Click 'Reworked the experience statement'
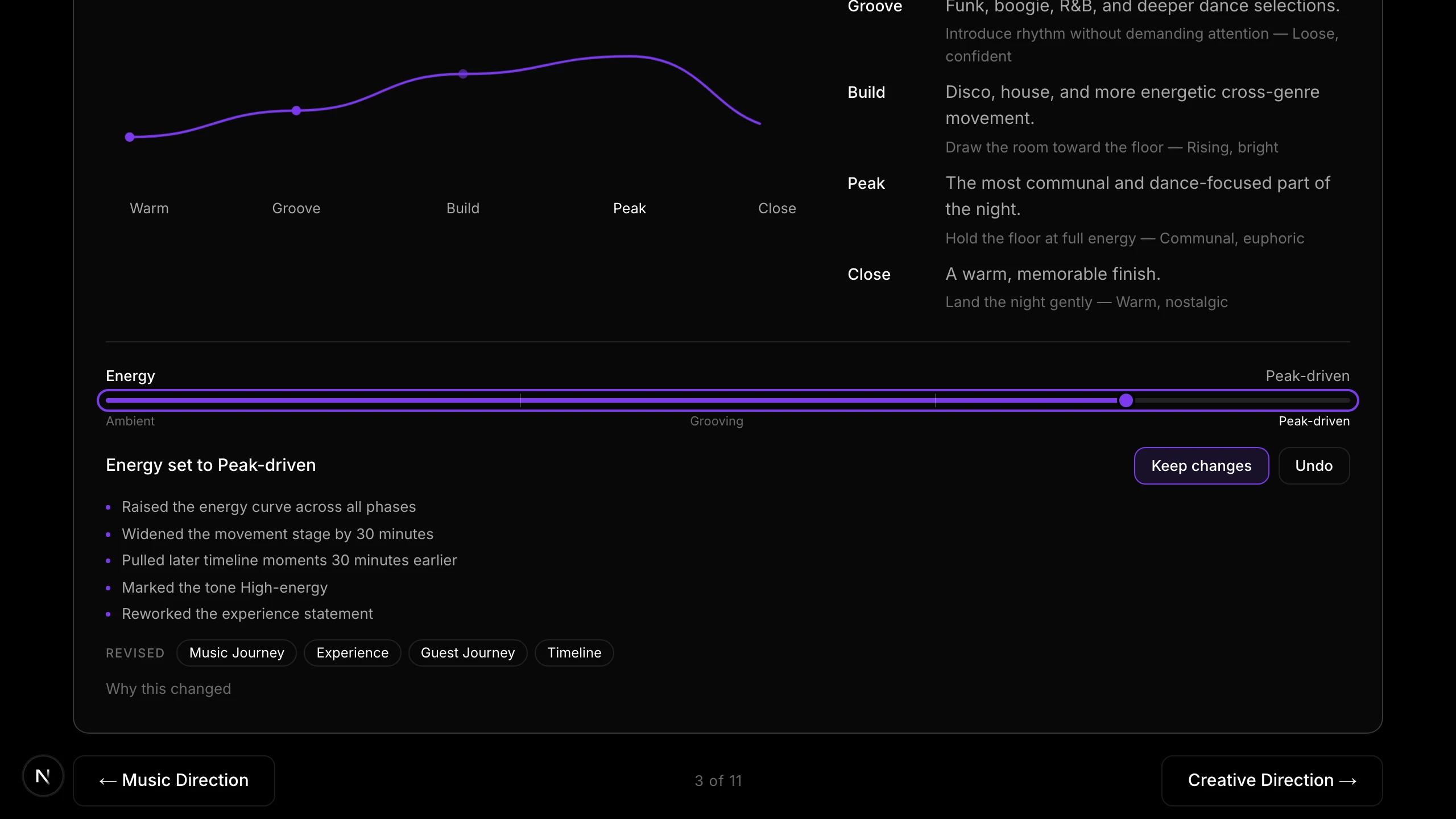Image resolution: width=1456 pixels, height=819 pixels. 247,614
